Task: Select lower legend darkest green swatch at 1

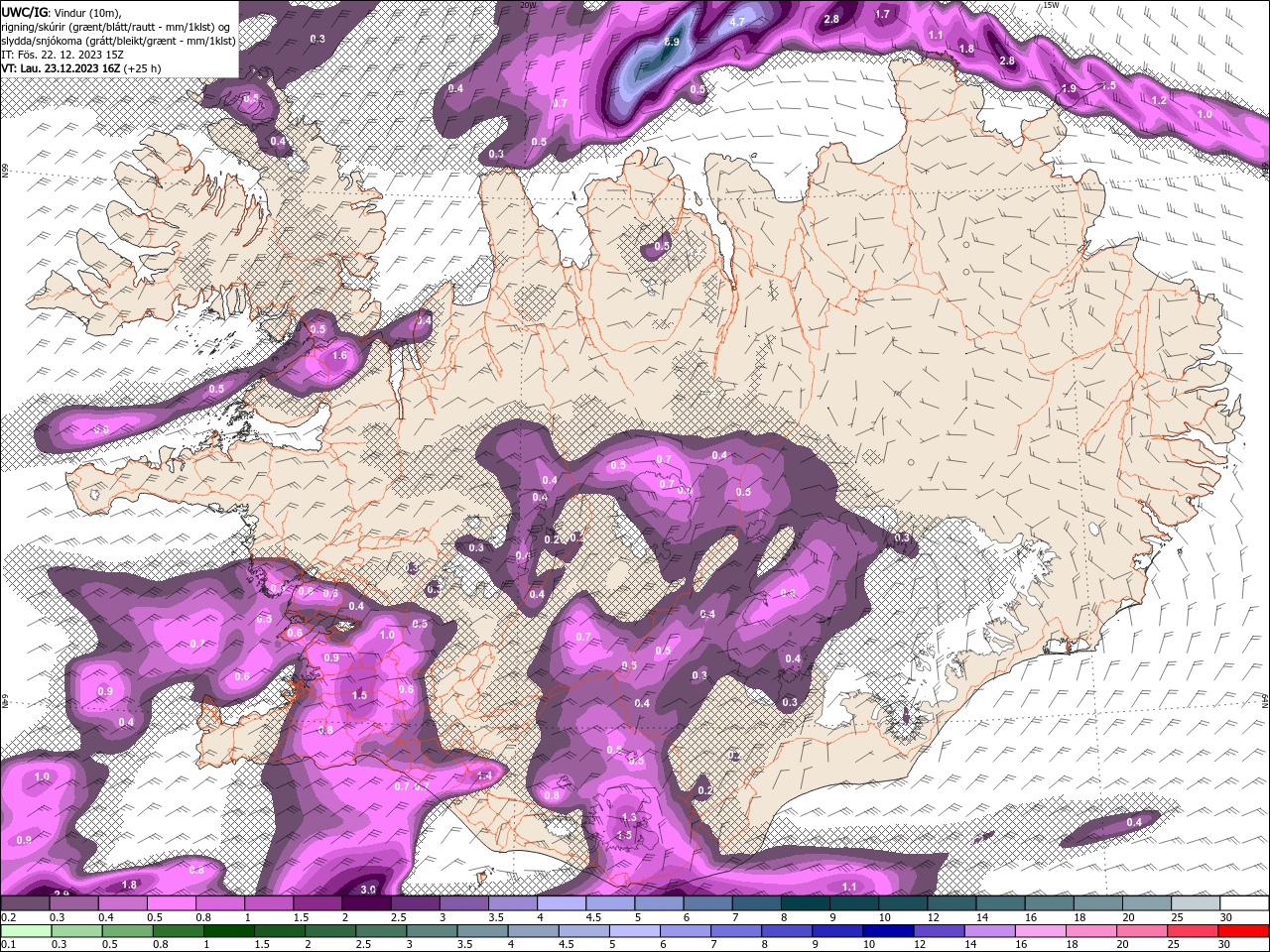Action: pyautogui.click(x=228, y=931)
